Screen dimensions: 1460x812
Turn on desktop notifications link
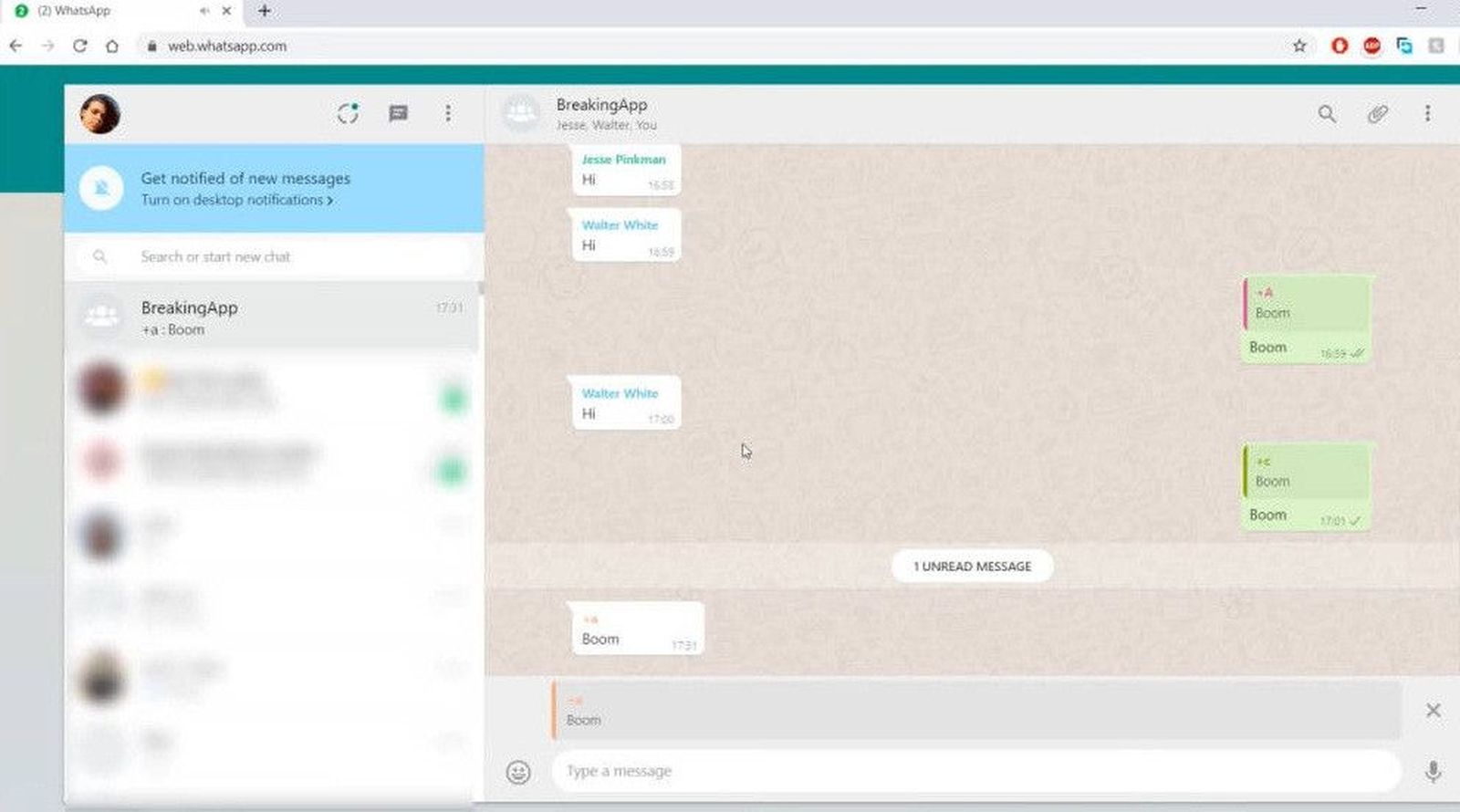pyautogui.click(x=236, y=200)
